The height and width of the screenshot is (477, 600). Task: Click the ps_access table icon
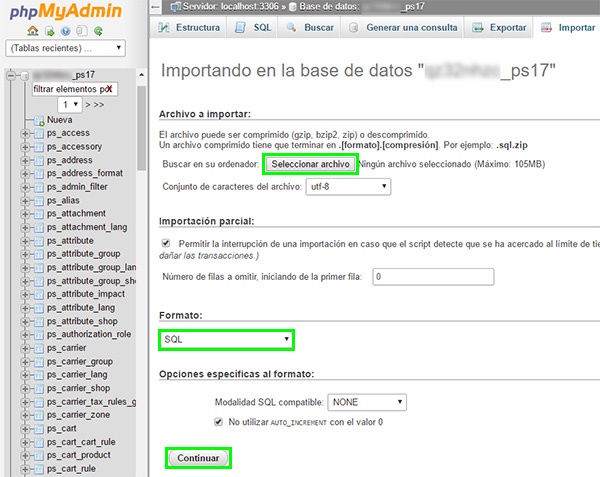[x=39, y=134]
